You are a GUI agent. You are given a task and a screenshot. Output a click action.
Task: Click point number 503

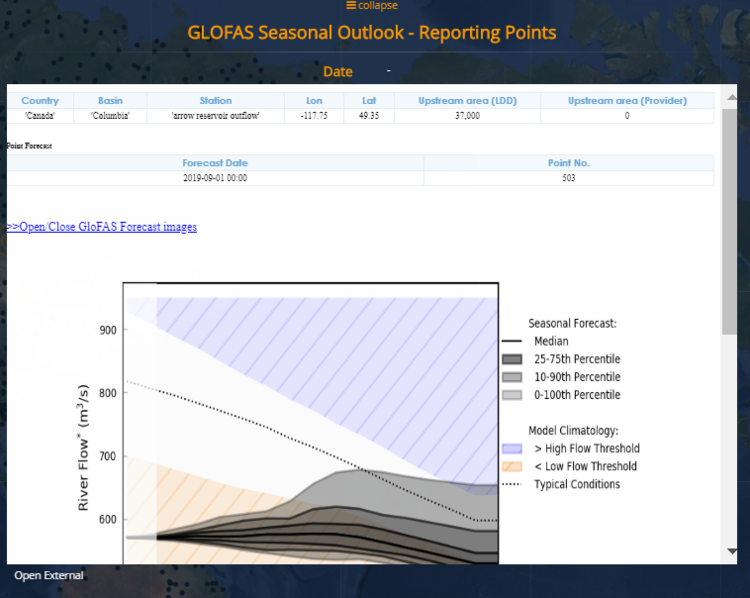tap(569, 178)
